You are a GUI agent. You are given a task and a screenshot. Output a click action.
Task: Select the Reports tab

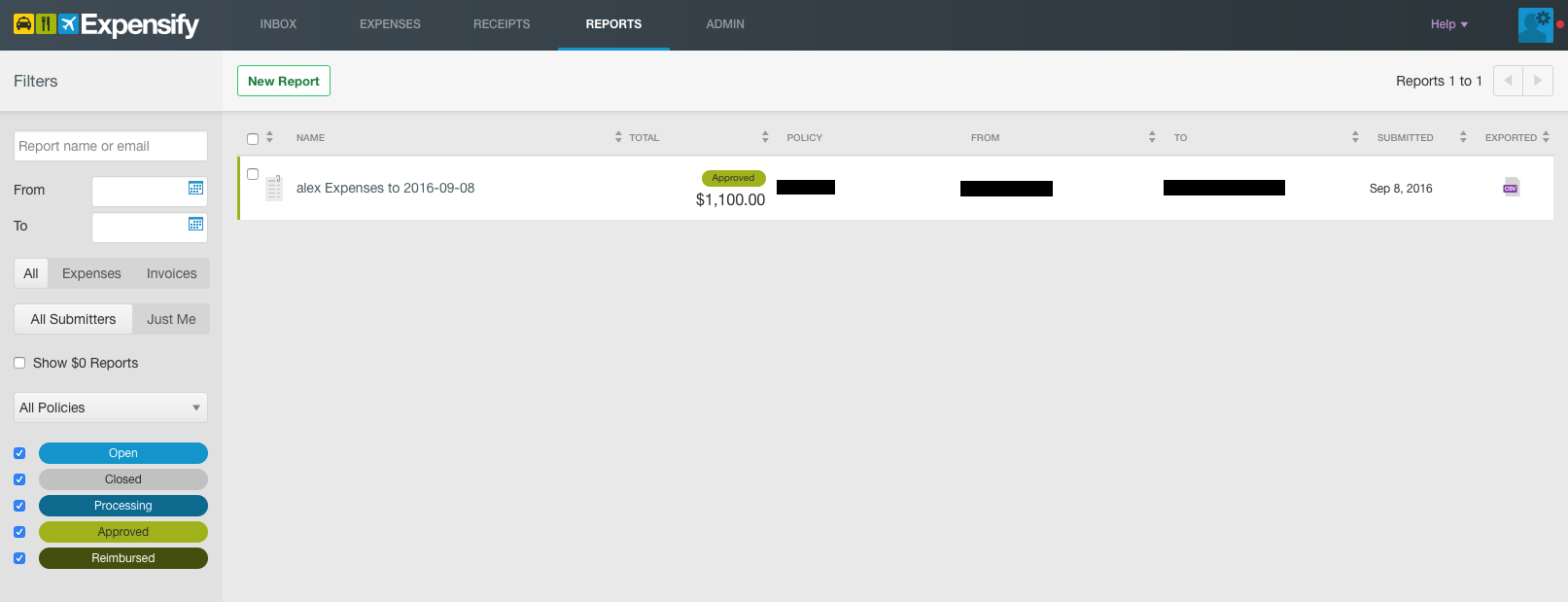pyautogui.click(x=613, y=24)
